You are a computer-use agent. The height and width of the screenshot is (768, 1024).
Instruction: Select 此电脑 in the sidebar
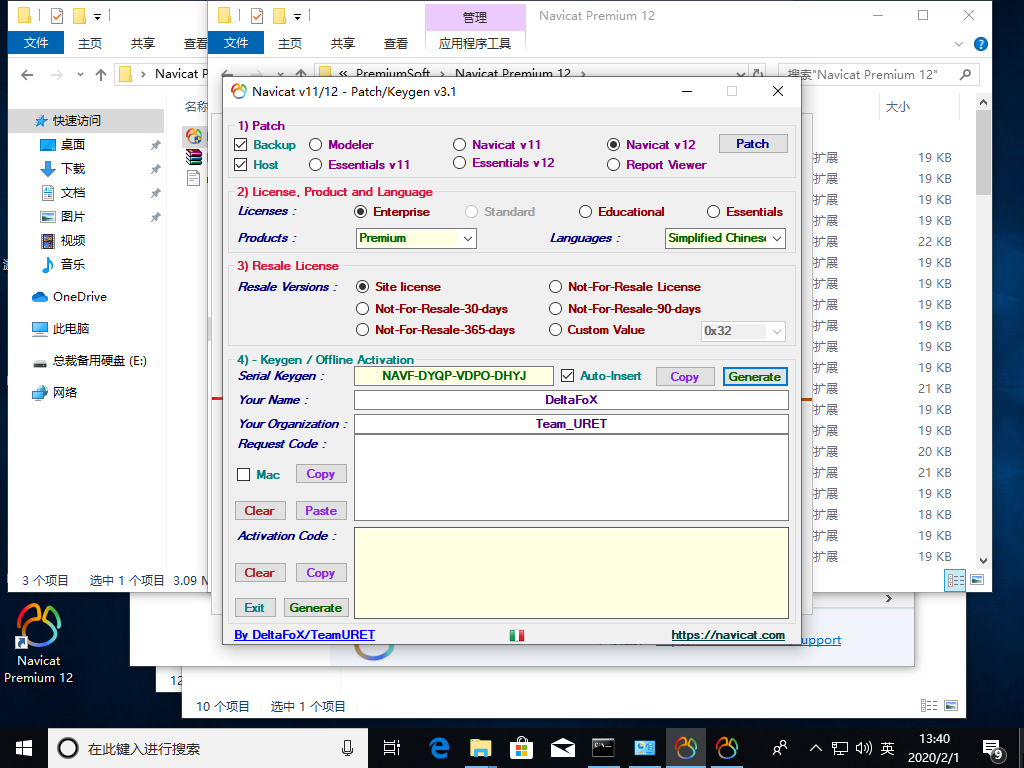click(x=71, y=328)
